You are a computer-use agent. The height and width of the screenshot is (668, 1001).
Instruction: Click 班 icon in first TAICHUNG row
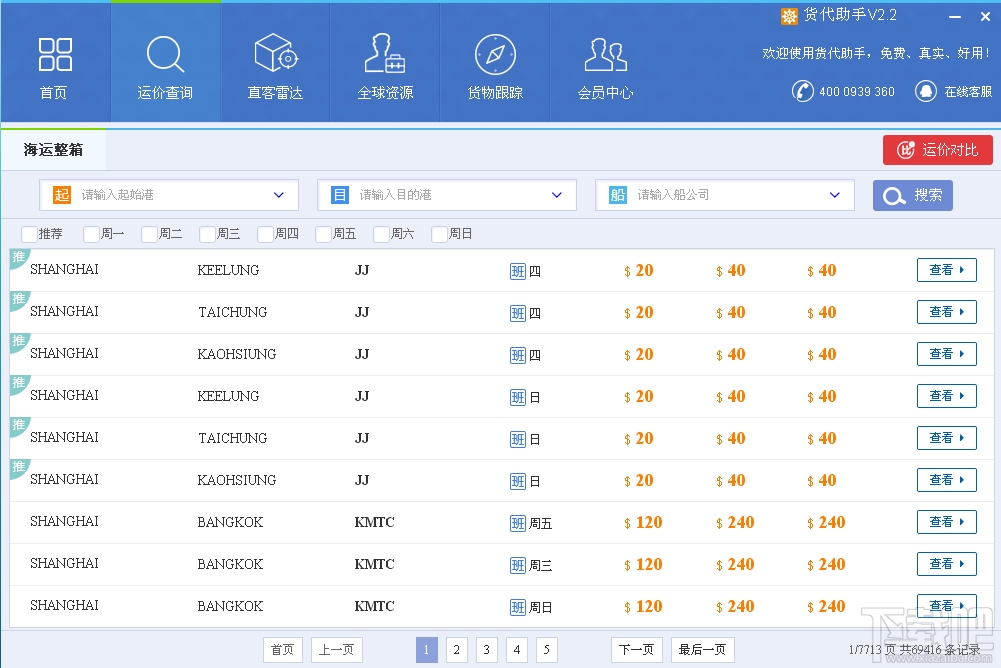pyautogui.click(x=518, y=314)
